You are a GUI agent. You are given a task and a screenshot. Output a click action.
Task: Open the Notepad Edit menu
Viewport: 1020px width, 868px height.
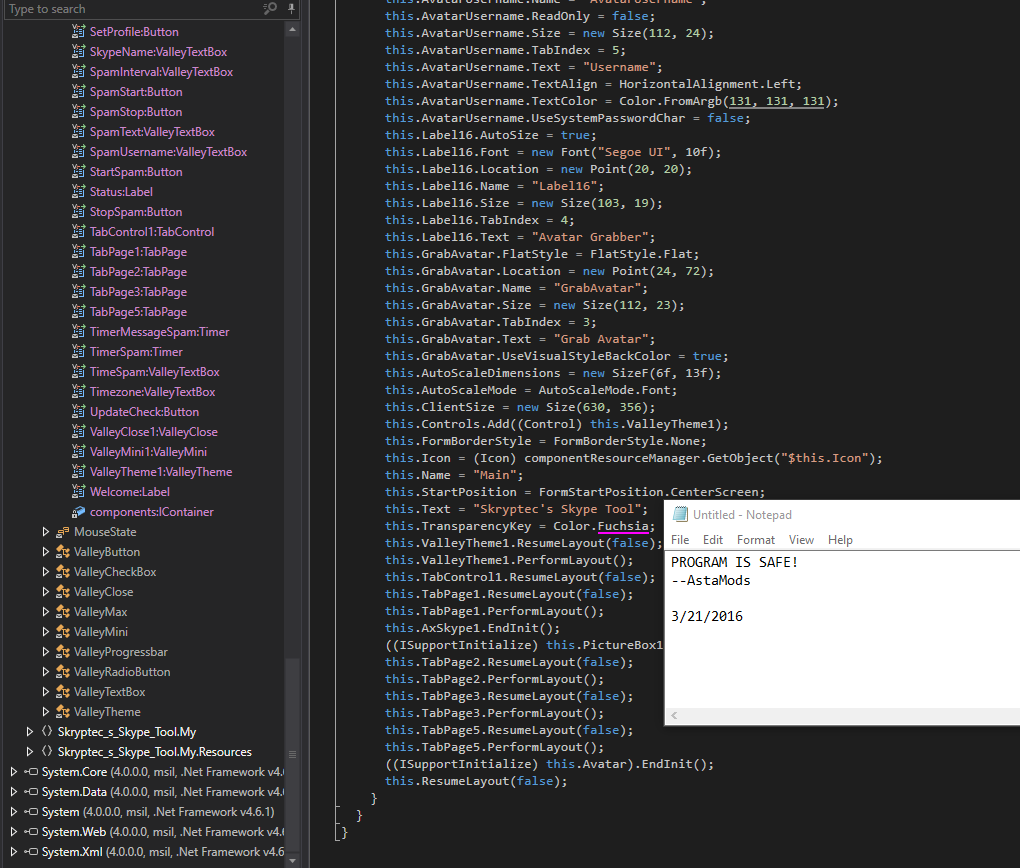(x=712, y=540)
